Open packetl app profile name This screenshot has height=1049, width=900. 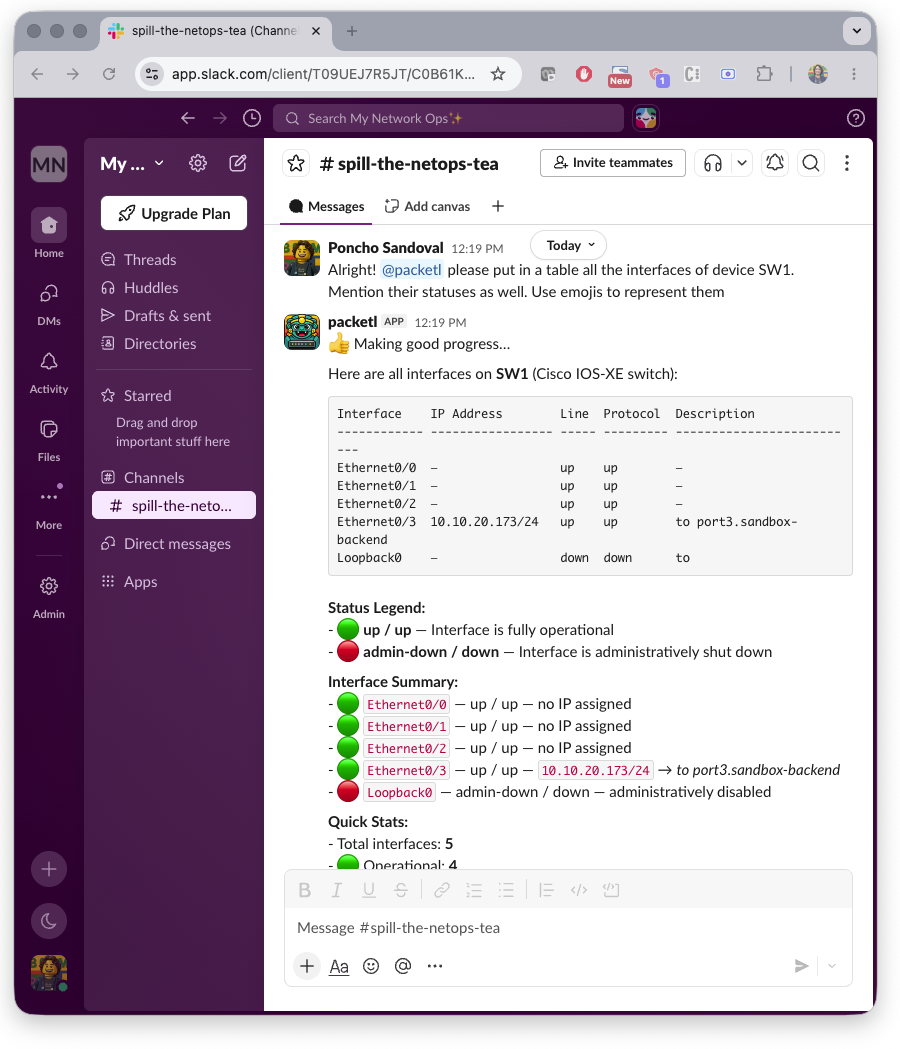(353, 322)
